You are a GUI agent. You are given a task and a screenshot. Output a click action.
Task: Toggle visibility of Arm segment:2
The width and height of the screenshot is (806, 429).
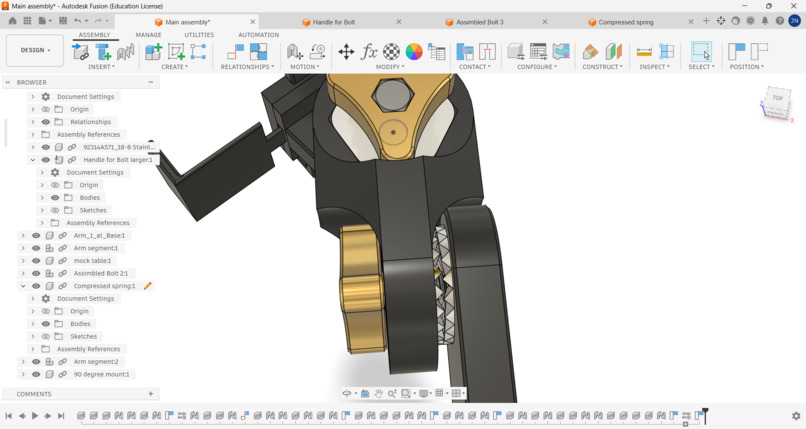coord(36,362)
